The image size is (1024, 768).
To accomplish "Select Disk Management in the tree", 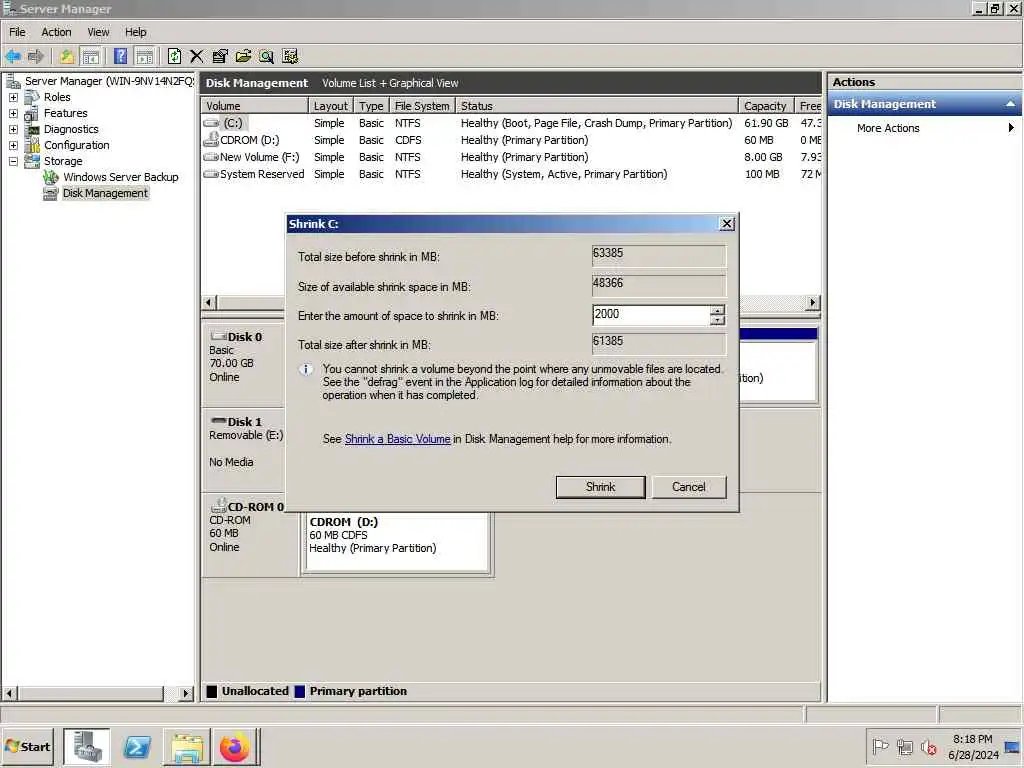I will click(105, 193).
